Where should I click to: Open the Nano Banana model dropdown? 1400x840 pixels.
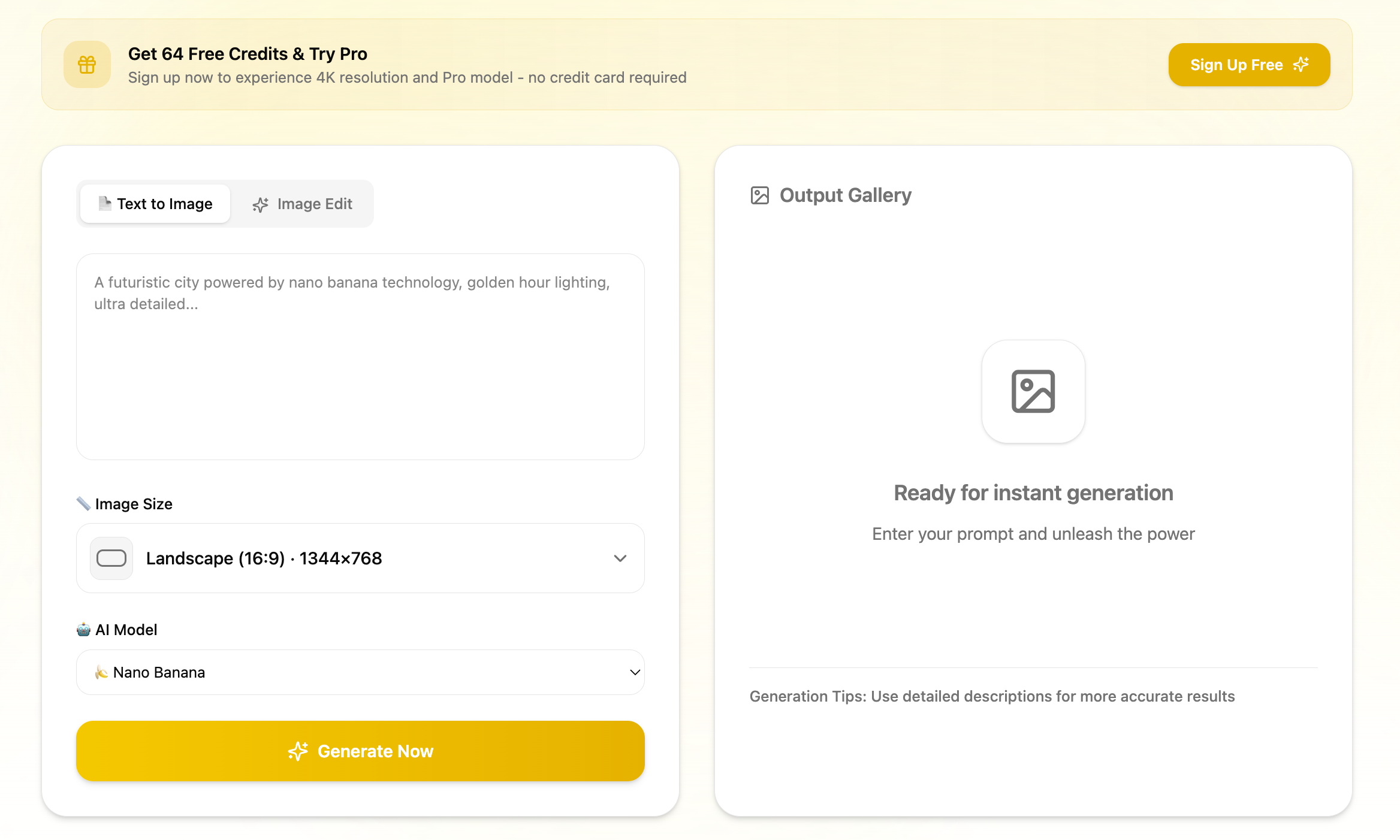coord(360,672)
